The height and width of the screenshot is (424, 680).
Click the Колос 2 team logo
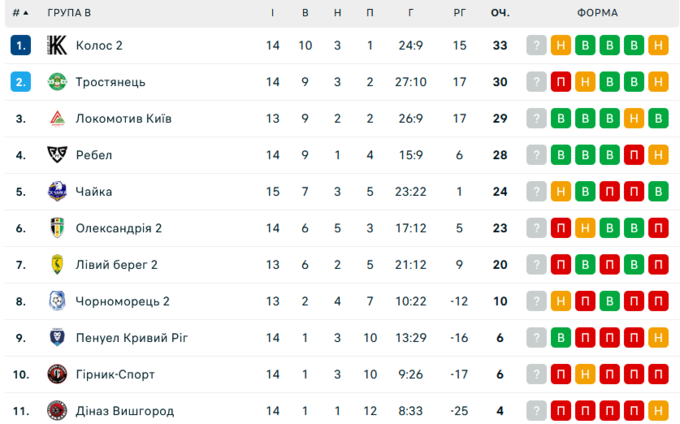point(57,45)
